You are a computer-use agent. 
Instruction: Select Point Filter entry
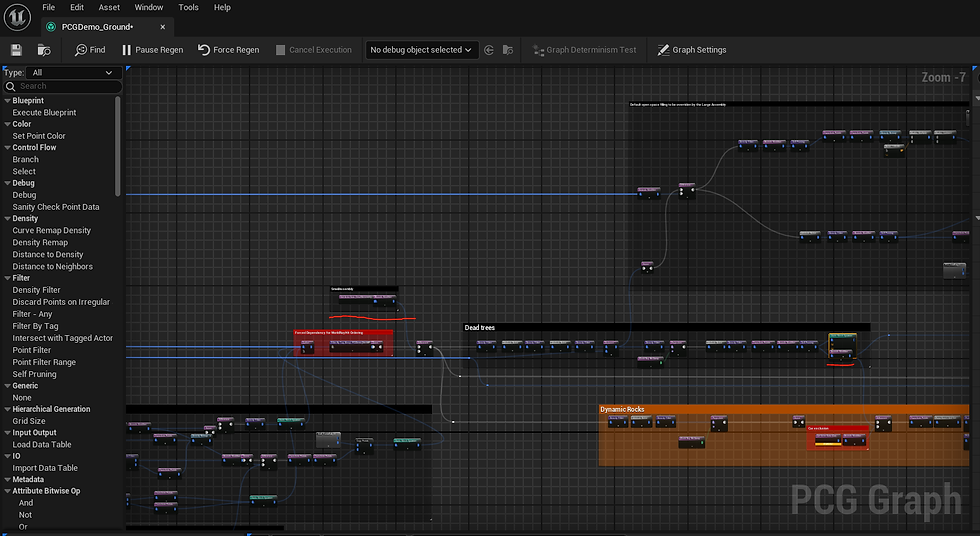[x=31, y=350]
